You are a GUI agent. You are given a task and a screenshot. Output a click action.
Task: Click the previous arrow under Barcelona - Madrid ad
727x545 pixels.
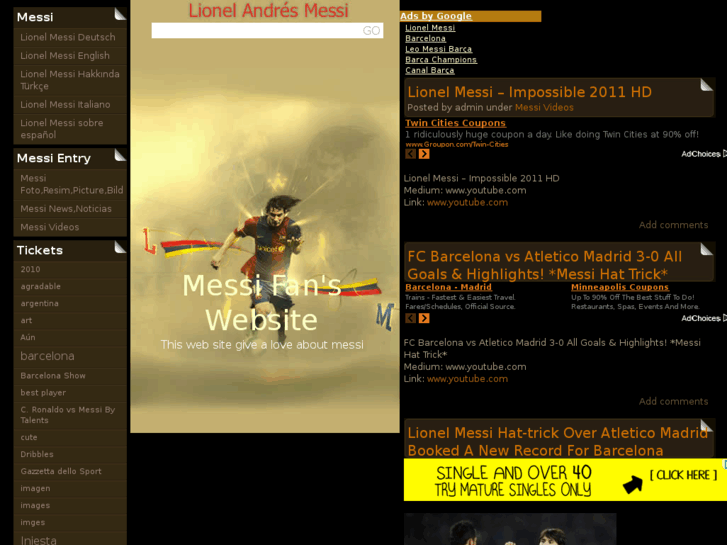pyautogui.click(x=410, y=318)
